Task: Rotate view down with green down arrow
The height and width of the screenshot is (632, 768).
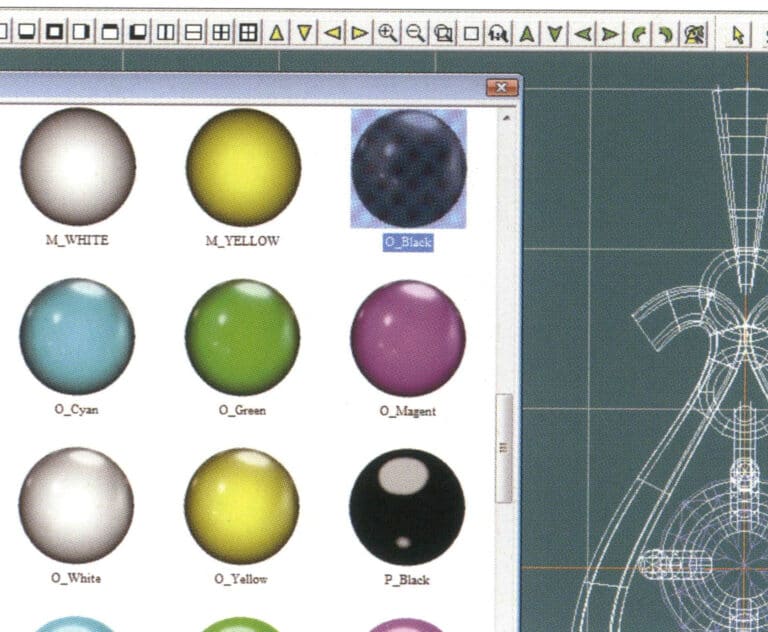Action: tap(554, 34)
